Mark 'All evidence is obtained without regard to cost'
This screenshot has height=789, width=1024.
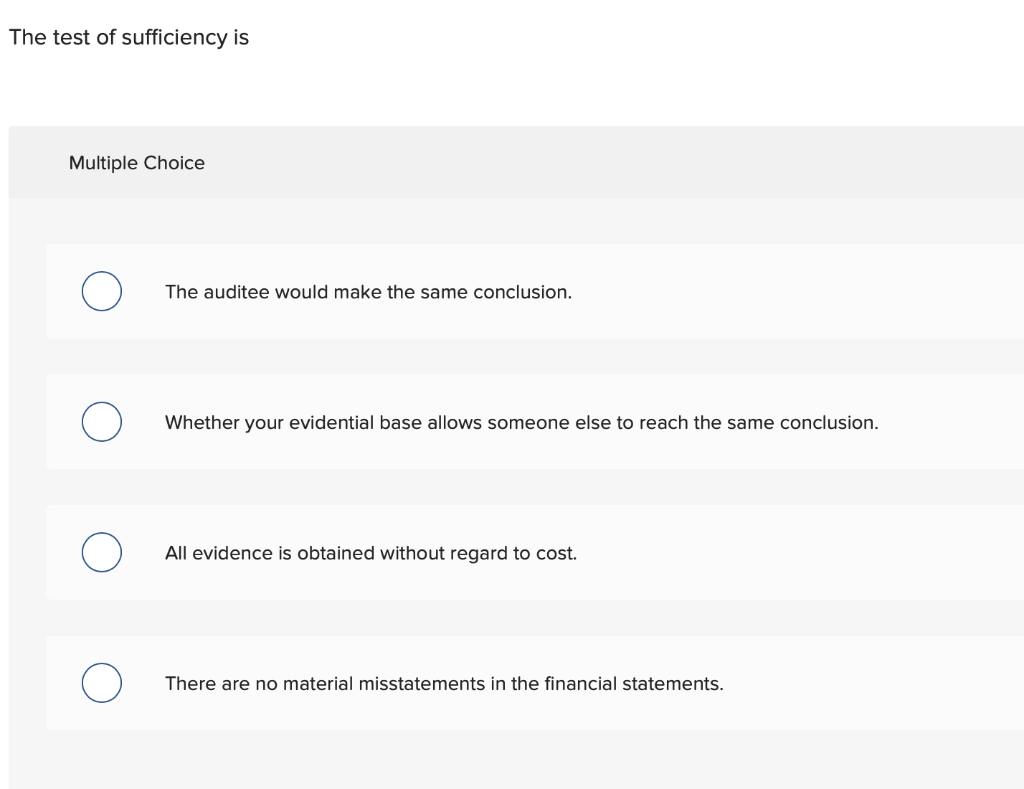pyautogui.click(x=101, y=552)
